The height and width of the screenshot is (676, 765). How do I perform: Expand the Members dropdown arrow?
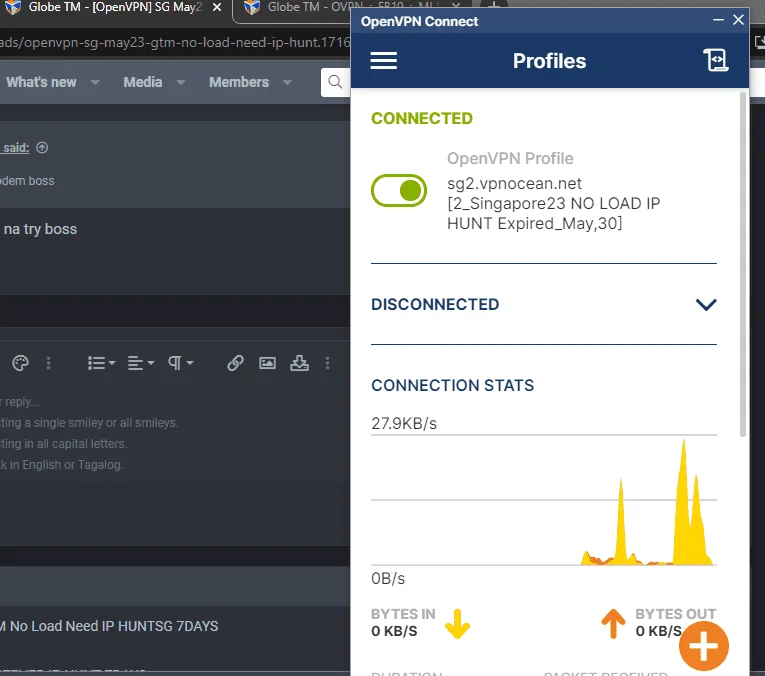(x=287, y=82)
